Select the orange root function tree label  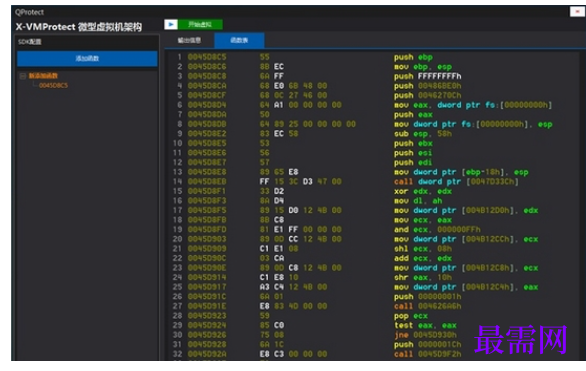pos(43,76)
